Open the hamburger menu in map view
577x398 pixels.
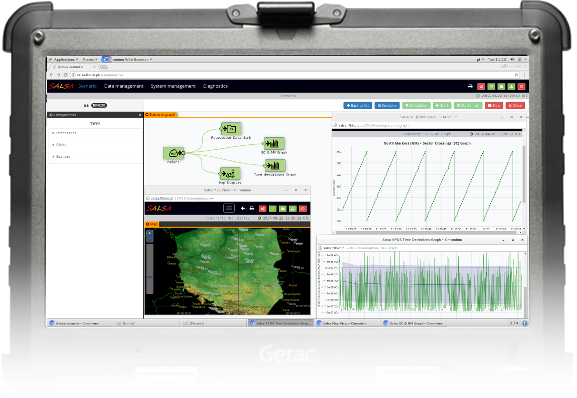[x=229, y=208]
